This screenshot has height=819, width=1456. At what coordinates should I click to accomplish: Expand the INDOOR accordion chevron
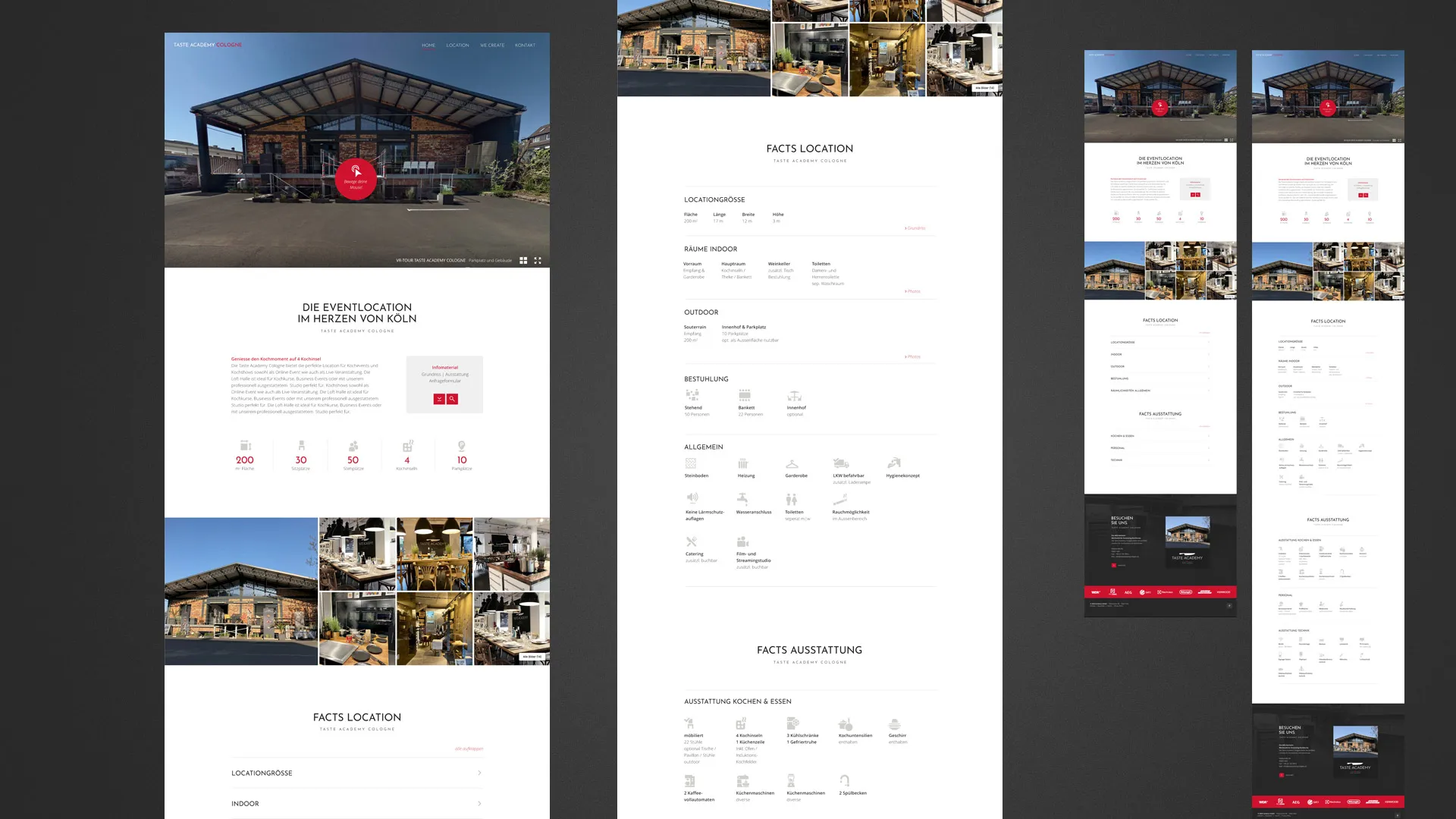coord(479,803)
